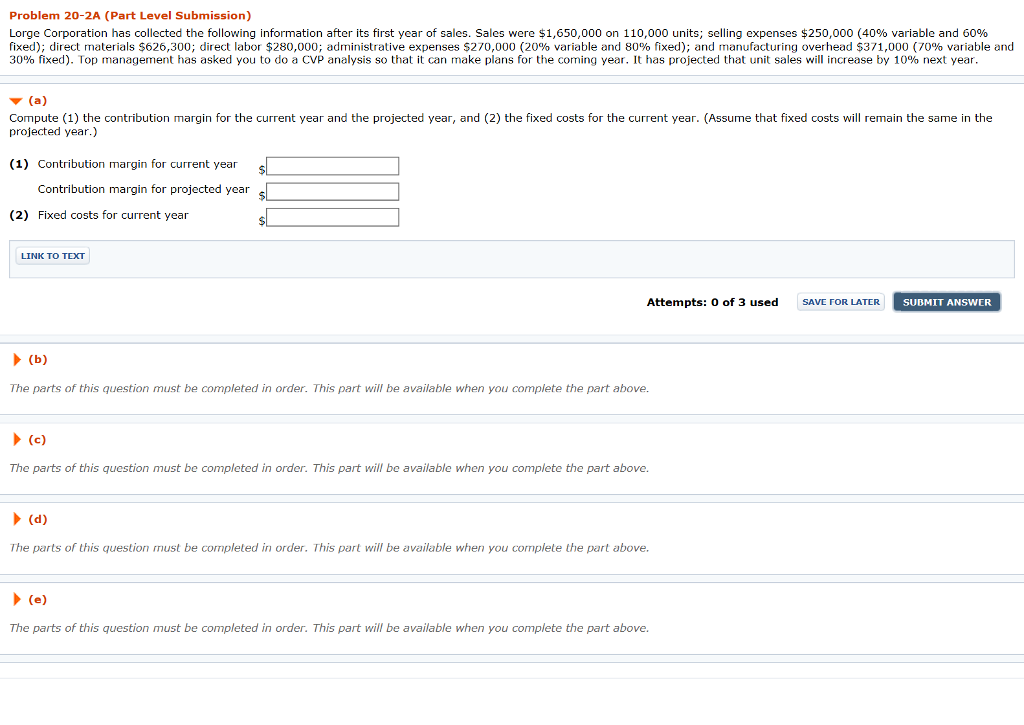Click the red triangle icon beside (a)
Viewport: 1024px width, 725px height.
pos(14,100)
